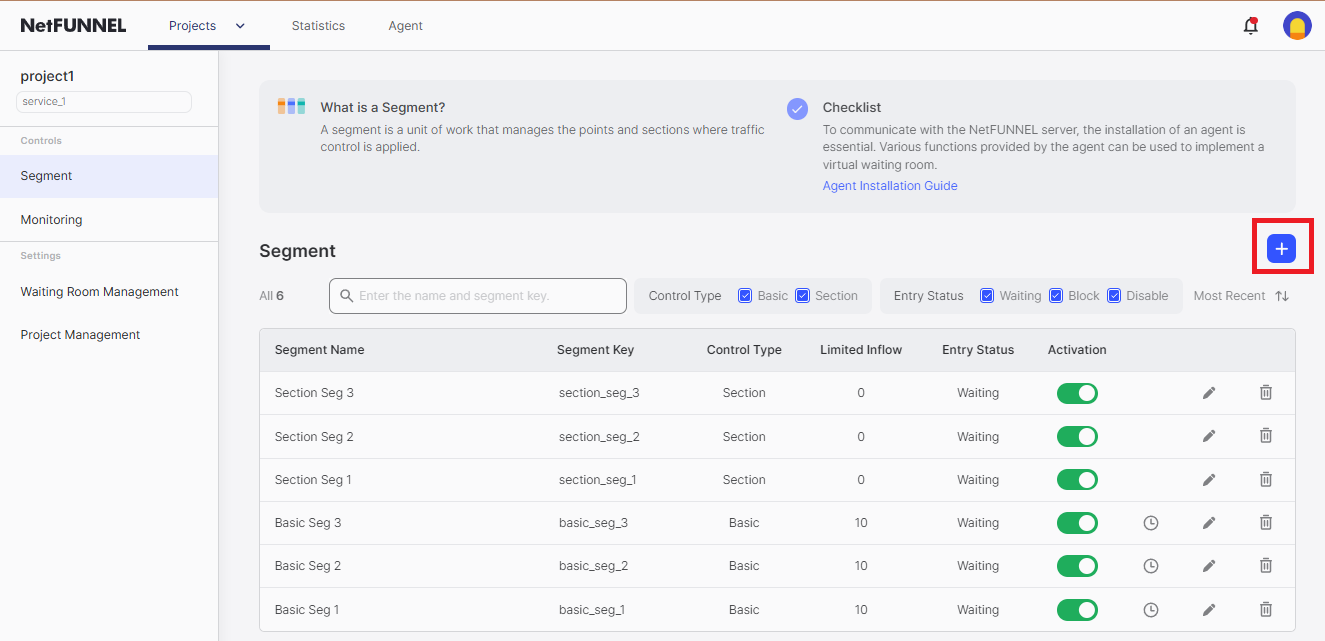Open the pencil edit icon for Basic Seg 1

[1208, 609]
